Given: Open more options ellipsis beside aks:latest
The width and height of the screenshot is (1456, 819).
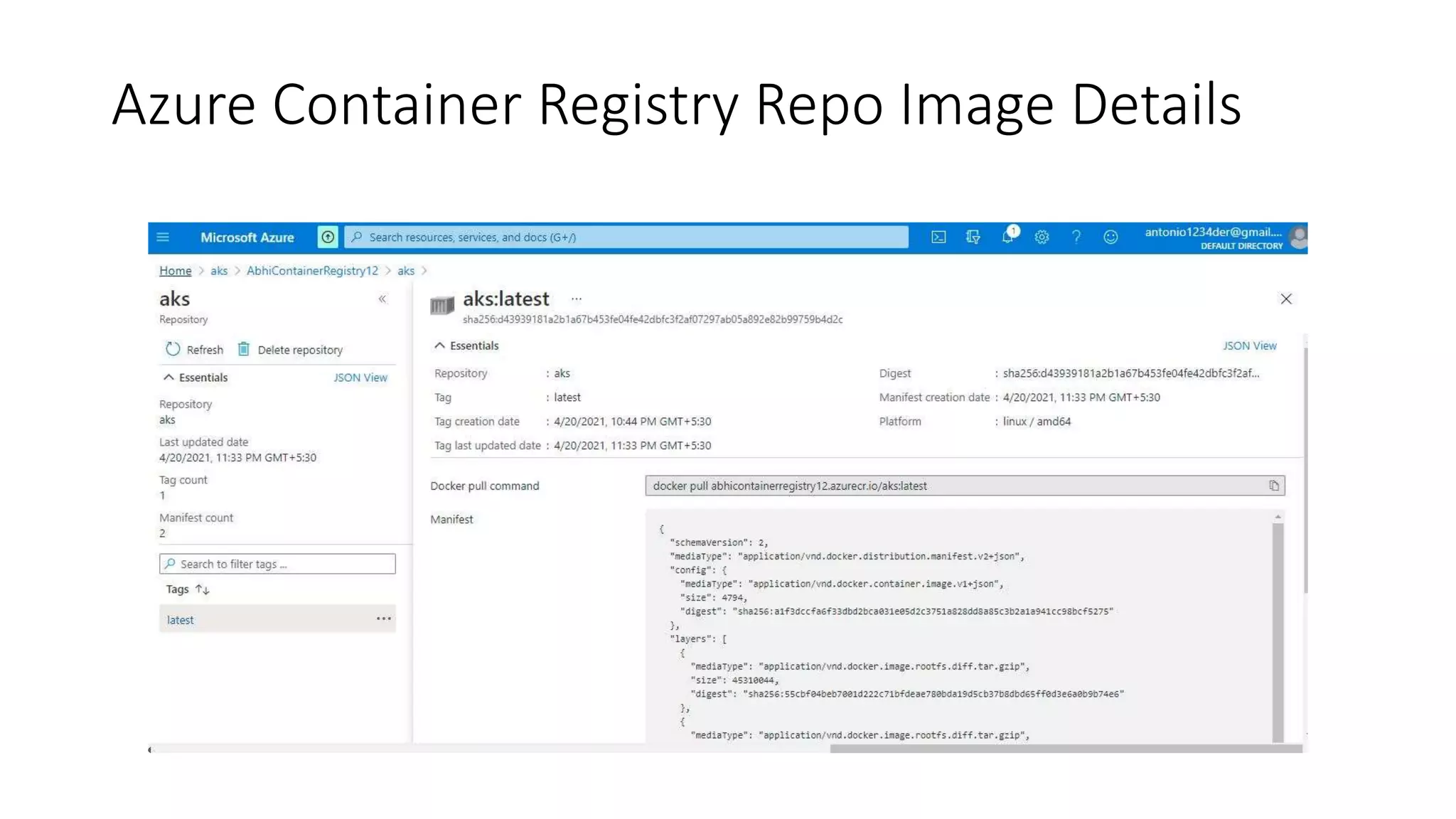Looking at the screenshot, I should pos(577,299).
